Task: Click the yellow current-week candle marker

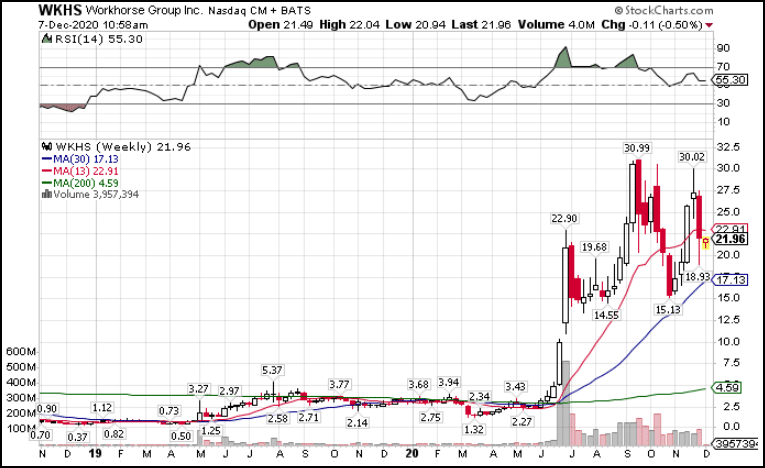Action: [705, 243]
